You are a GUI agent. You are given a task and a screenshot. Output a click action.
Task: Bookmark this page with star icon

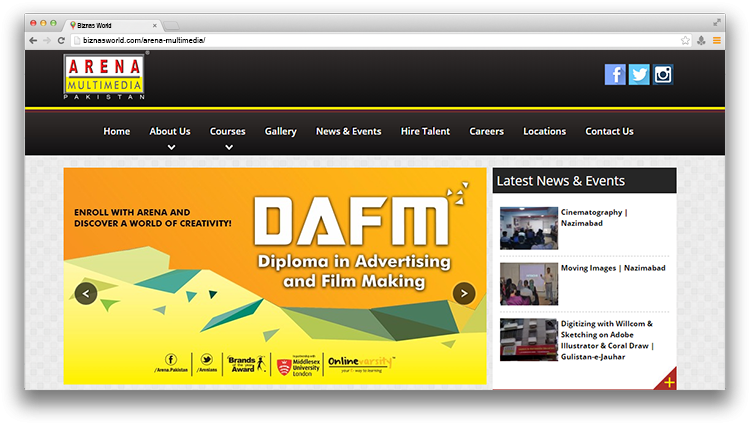coord(685,40)
